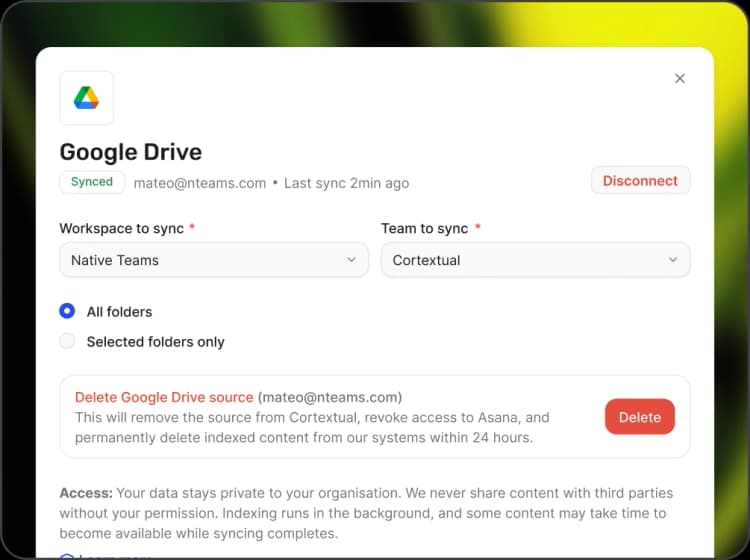The height and width of the screenshot is (560, 750).
Task: Click the mateo@nteams.com account email beside Synced
Action: (199, 183)
